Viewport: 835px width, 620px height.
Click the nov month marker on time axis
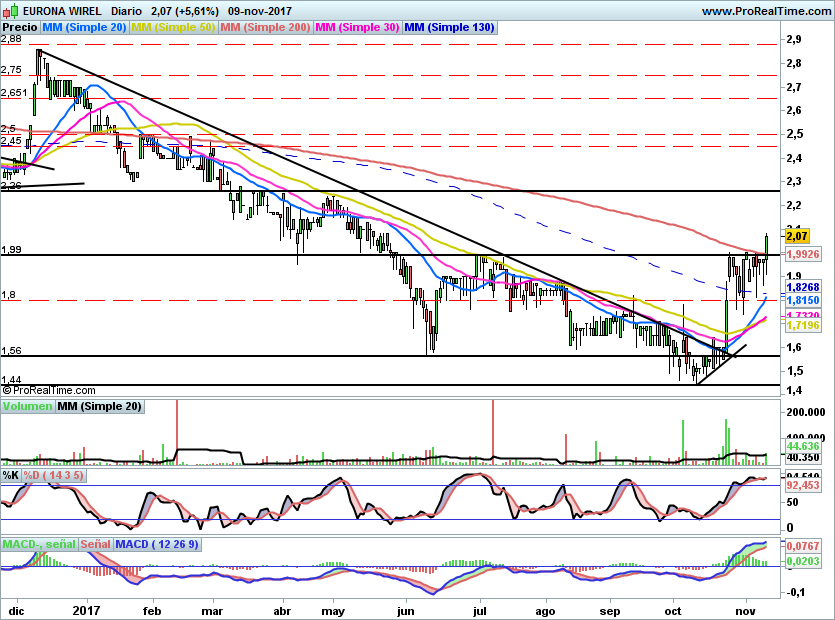click(x=746, y=610)
